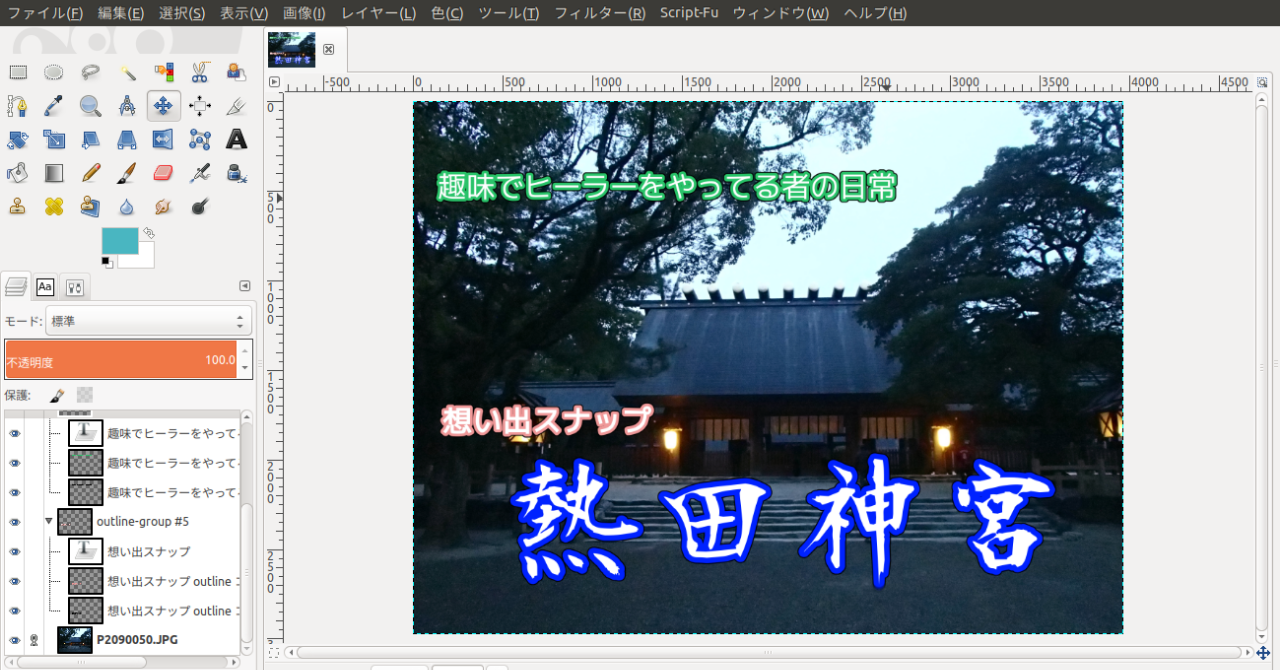
Task: Select the Foreground Select tool
Action: (236, 72)
